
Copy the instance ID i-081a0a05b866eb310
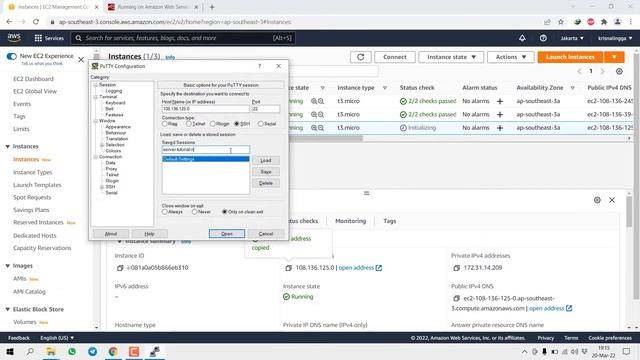pos(120,268)
